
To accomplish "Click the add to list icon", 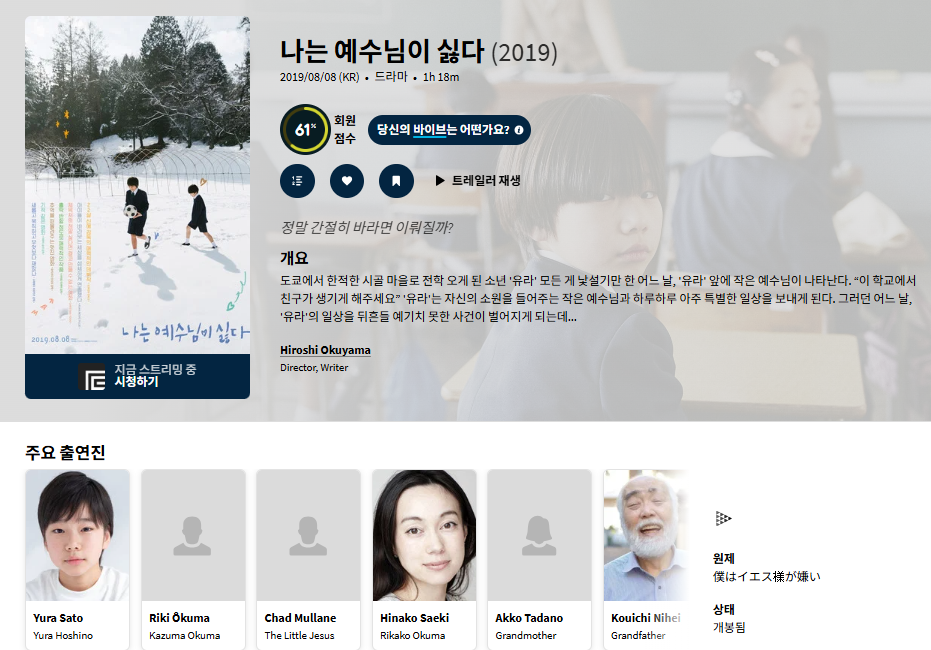I will pos(298,181).
